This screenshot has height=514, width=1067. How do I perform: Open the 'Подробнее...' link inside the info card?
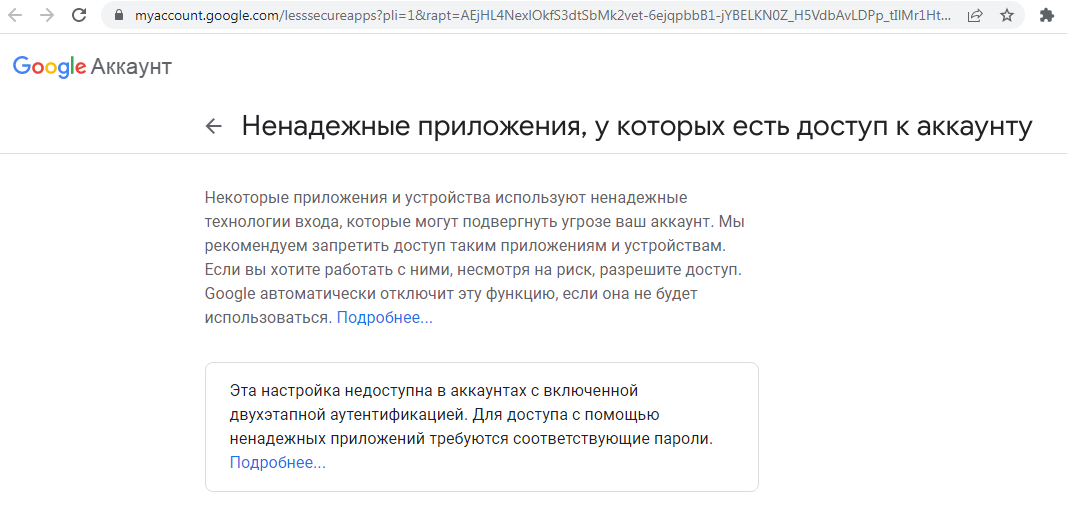(x=278, y=463)
